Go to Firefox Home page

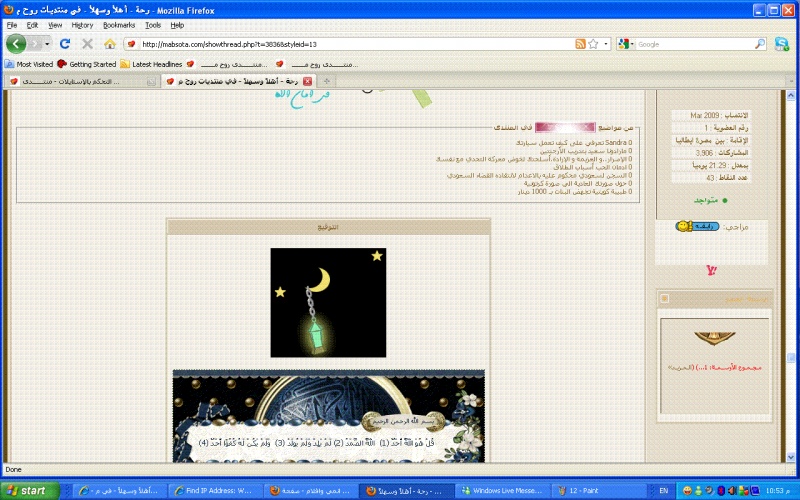pyautogui.click(x=110, y=44)
